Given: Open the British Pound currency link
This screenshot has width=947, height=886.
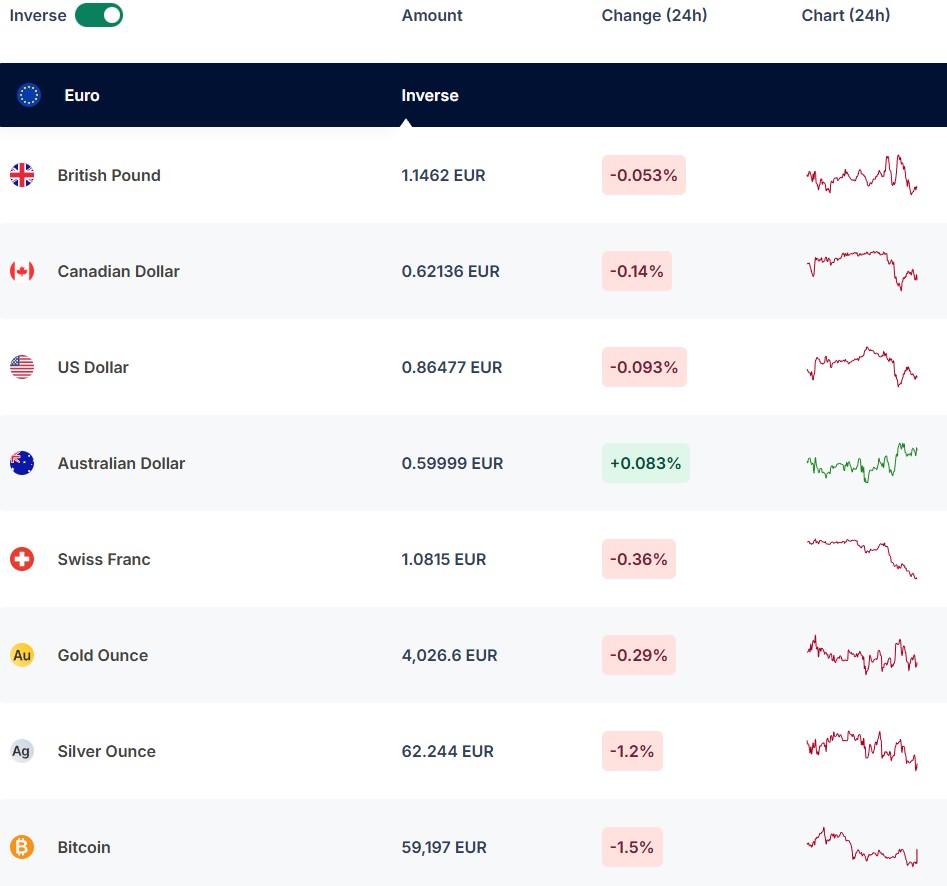Looking at the screenshot, I should tap(109, 175).
